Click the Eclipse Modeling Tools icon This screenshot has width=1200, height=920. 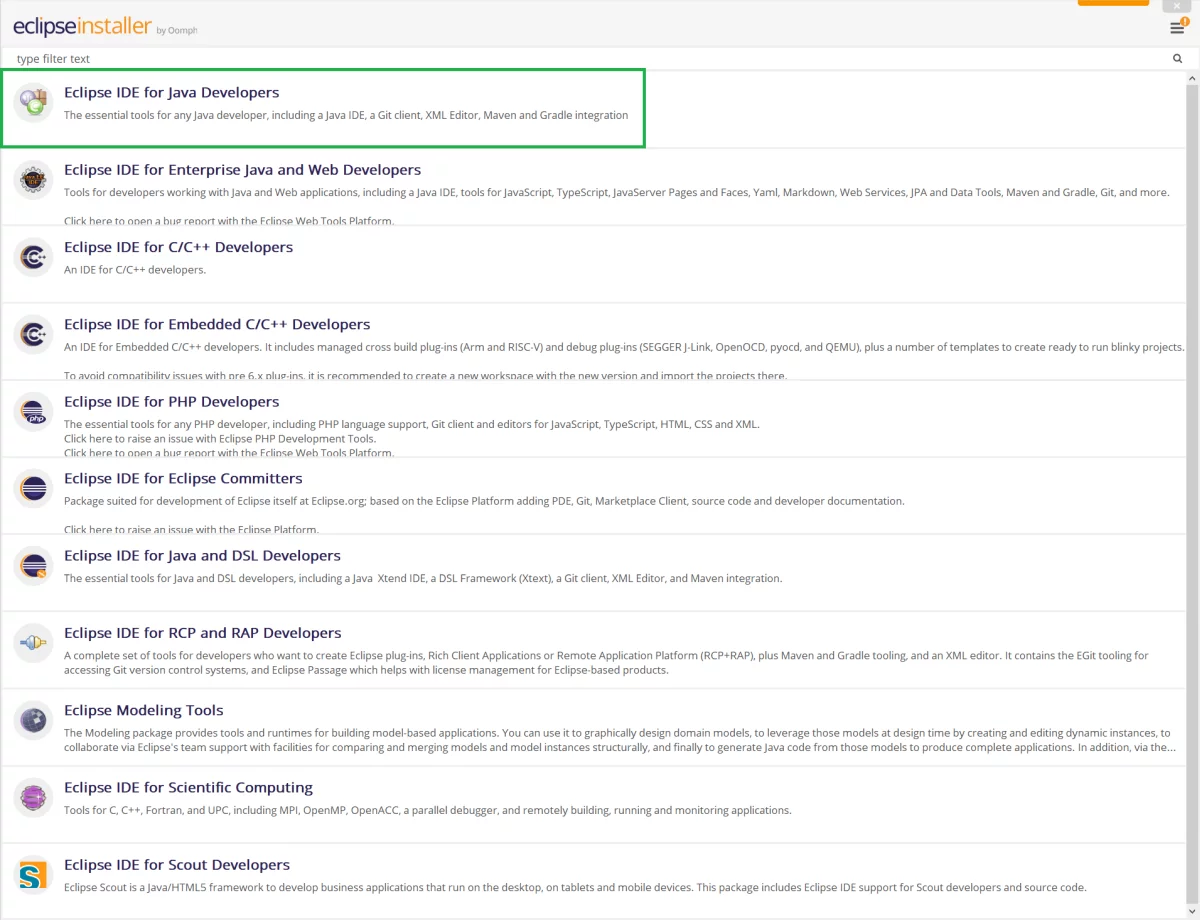tap(33, 720)
